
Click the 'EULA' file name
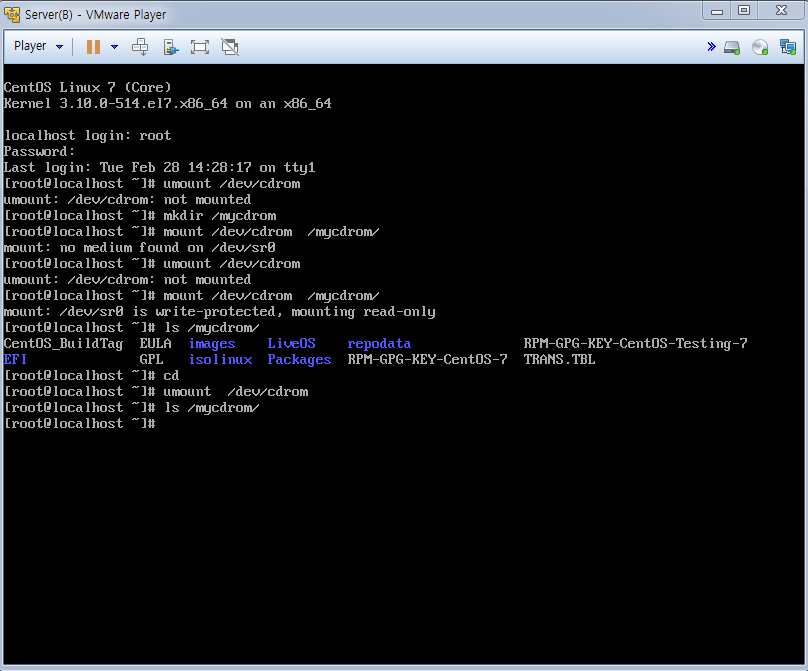[x=155, y=343]
